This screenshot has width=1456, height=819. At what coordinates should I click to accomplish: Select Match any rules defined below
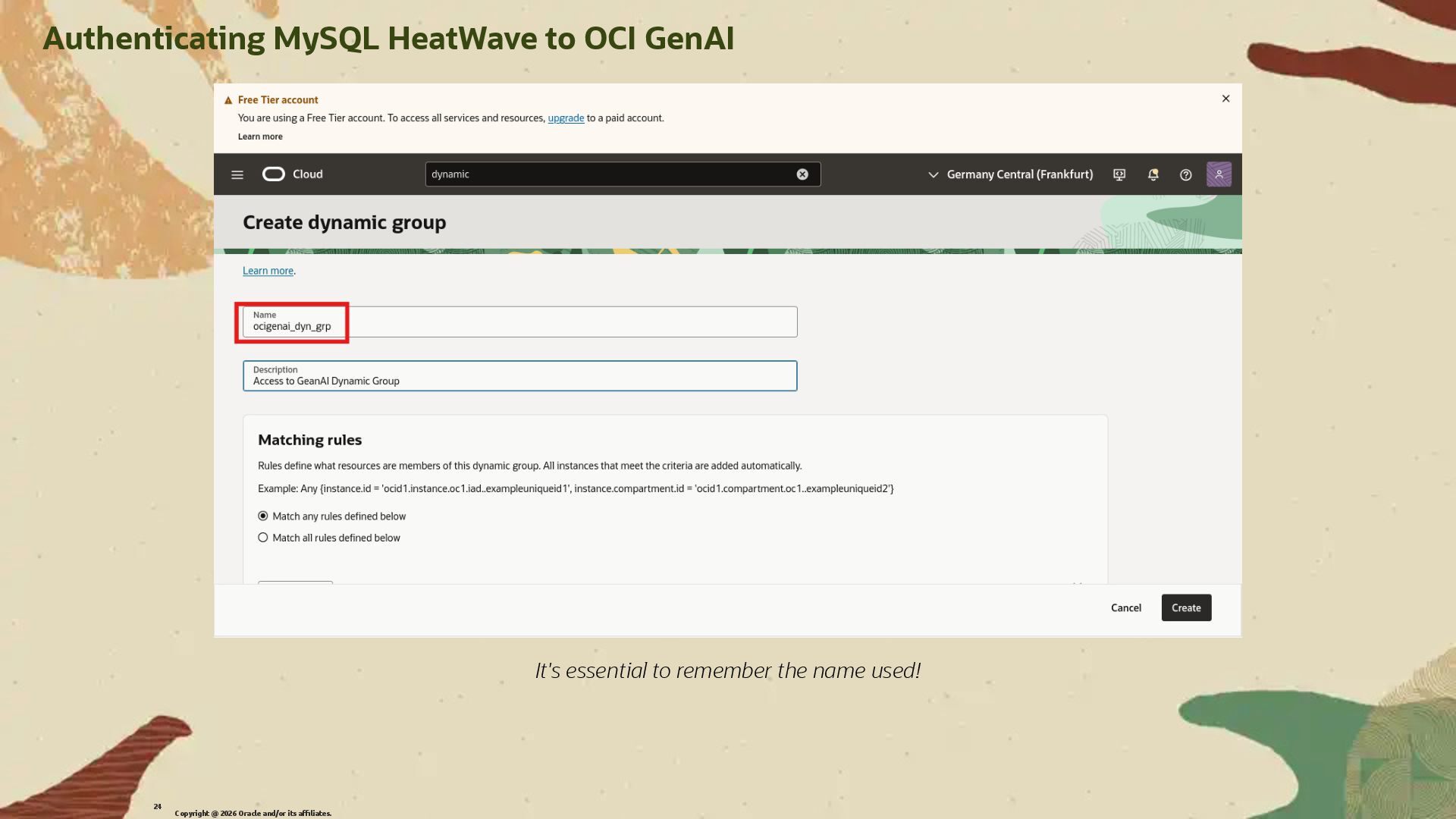[263, 516]
